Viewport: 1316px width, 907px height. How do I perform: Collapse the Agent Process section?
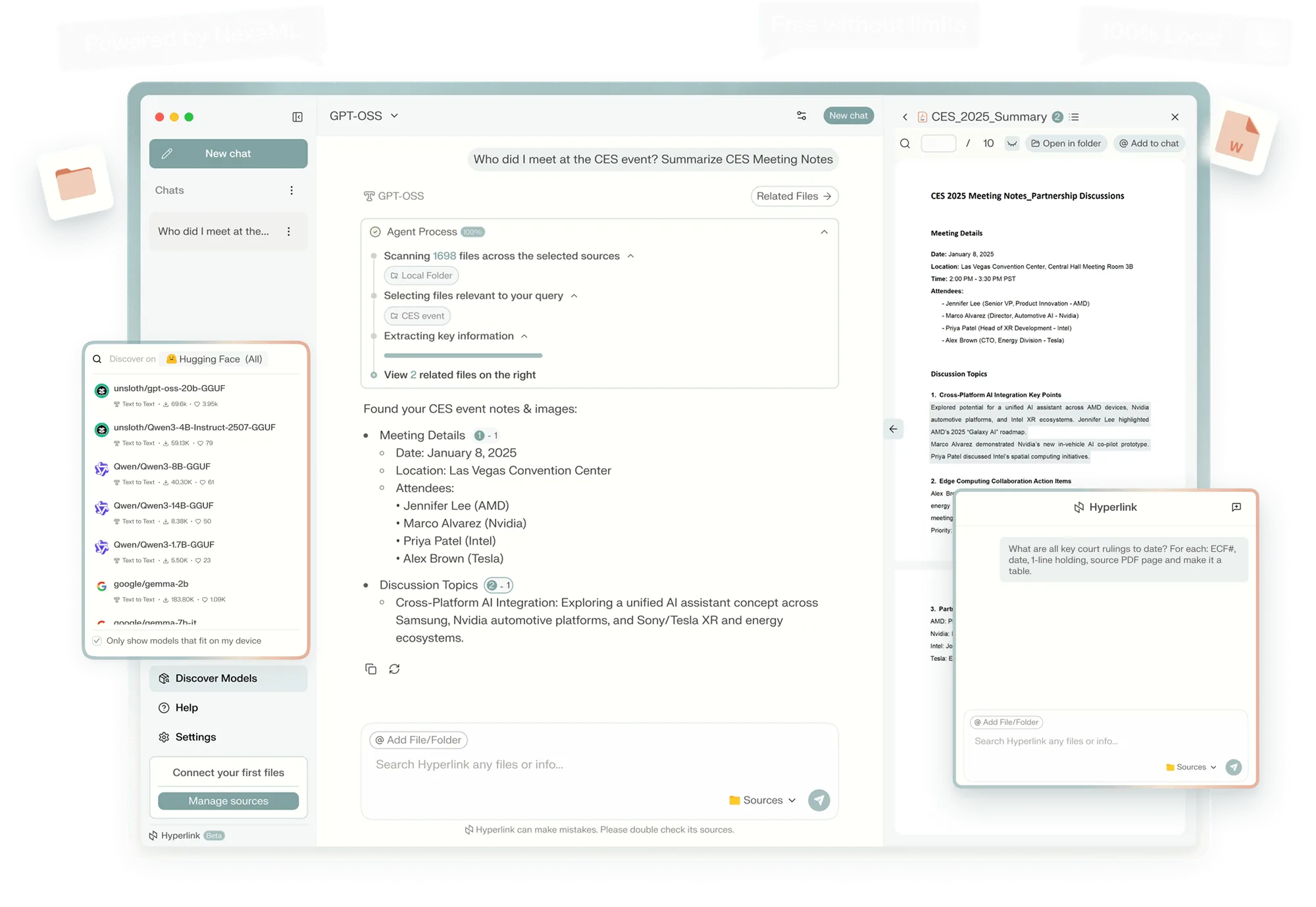tap(823, 232)
